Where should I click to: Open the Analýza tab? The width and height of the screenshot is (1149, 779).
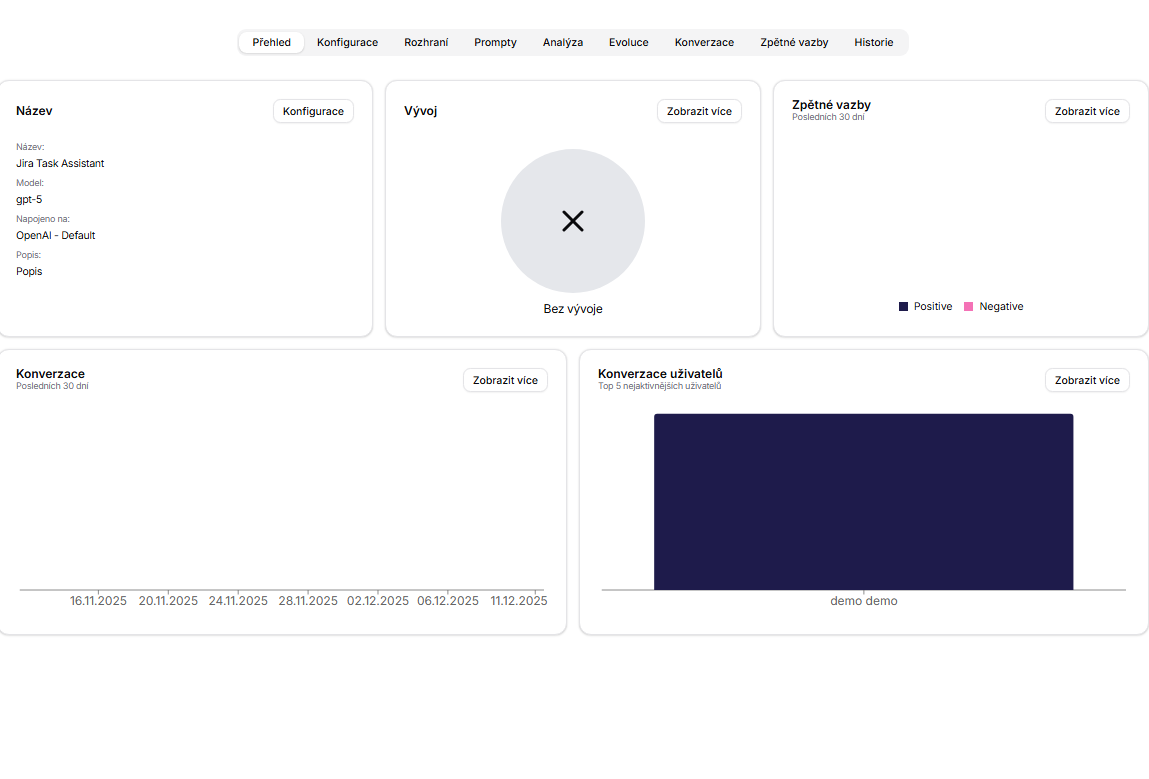562,42
